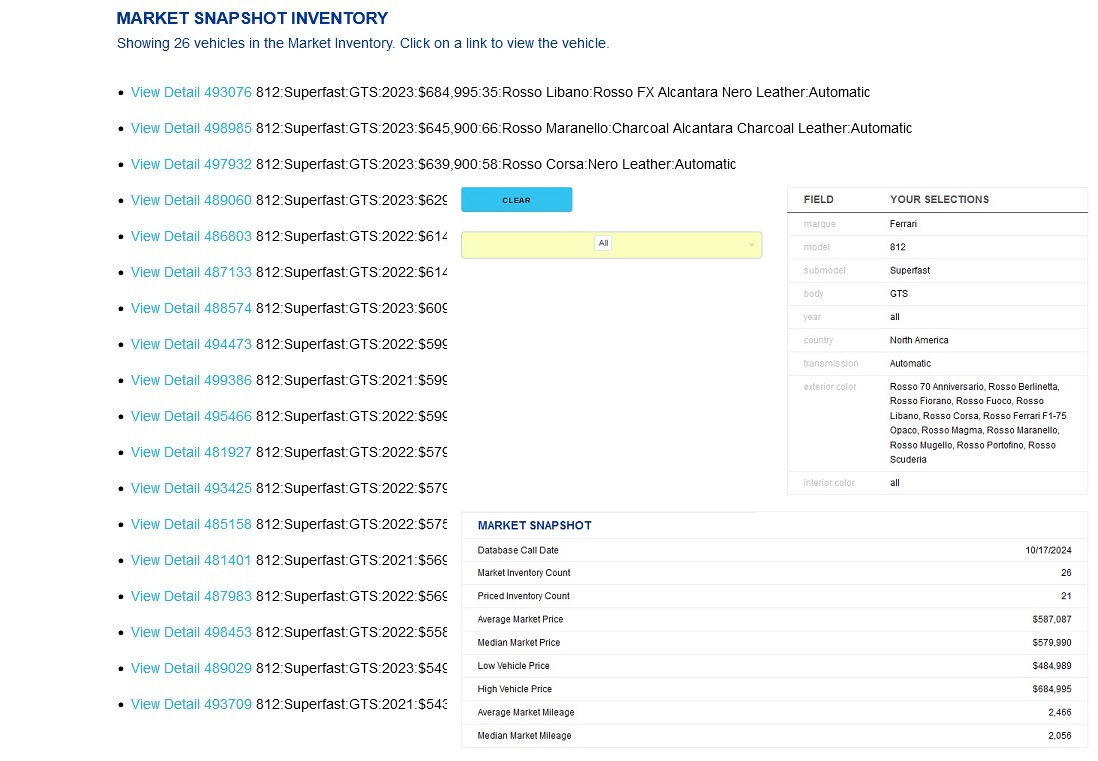Screen dimensions: 1098x761
Task: Select View Detail 499386 link
Action: click(x=191, y=380)
